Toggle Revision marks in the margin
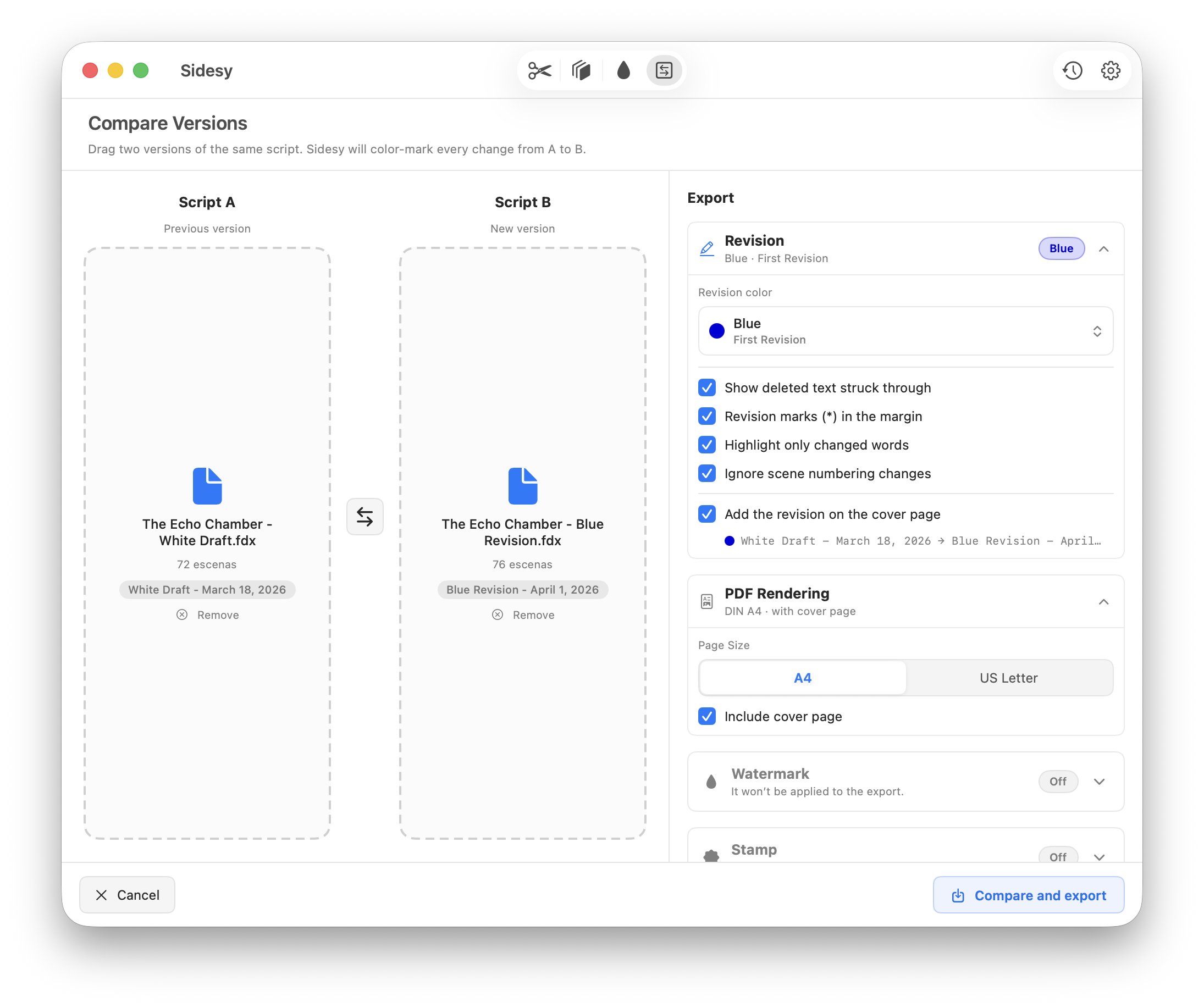Viewport: 1204px width, 1008px height. [x=707, y=417]
